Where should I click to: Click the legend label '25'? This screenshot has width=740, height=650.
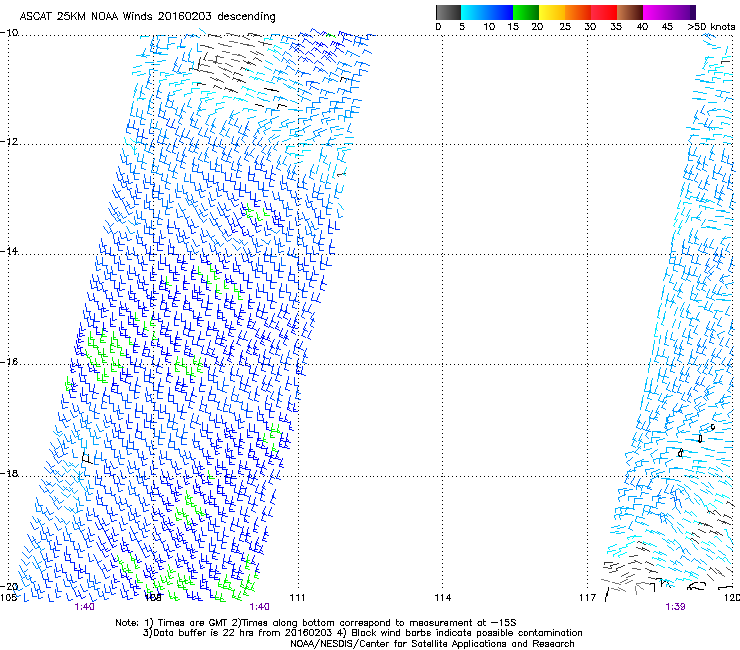(565, 27)
